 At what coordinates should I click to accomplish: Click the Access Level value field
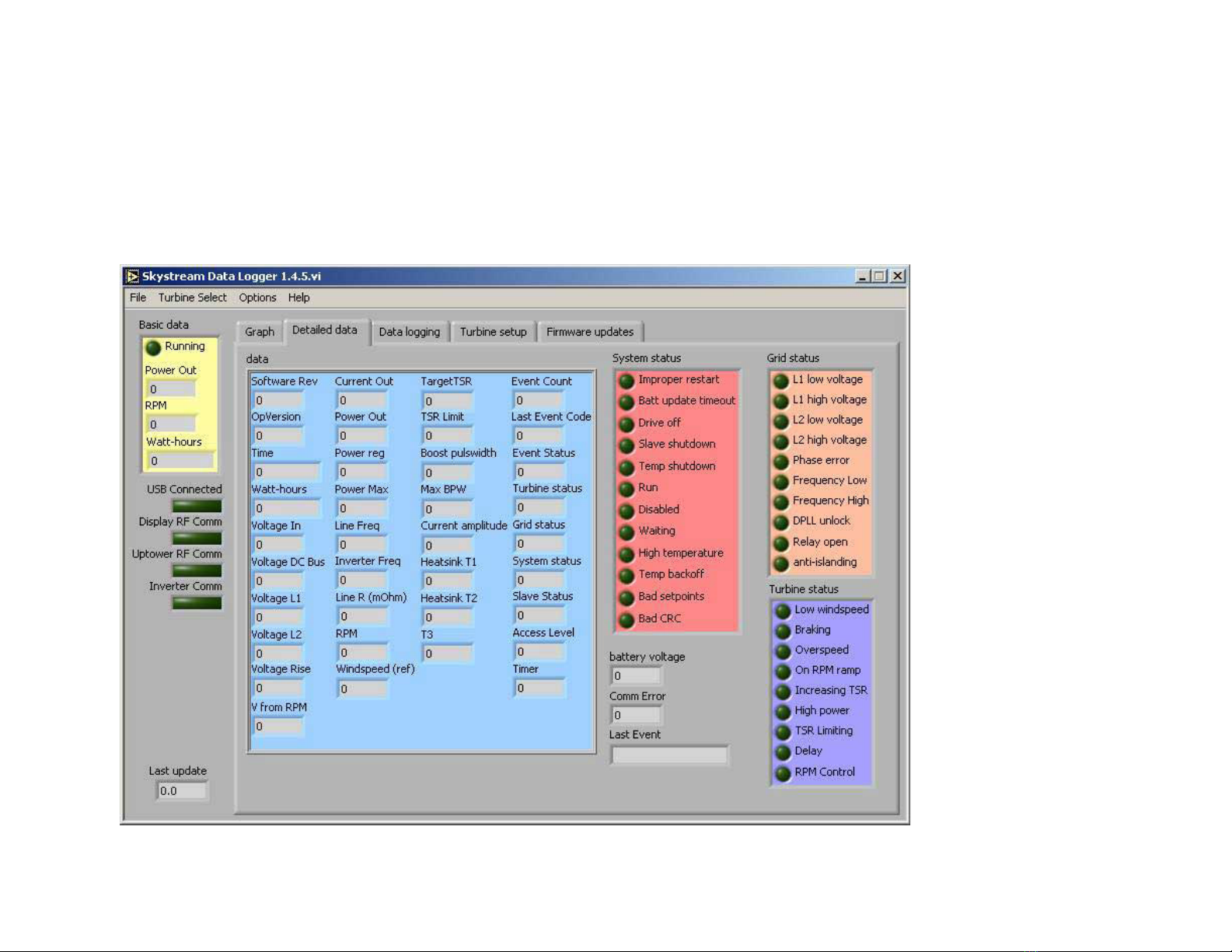(539, 651)
